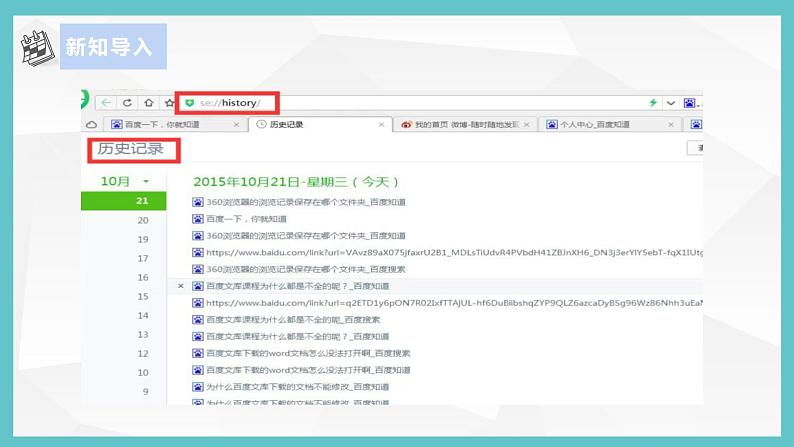Open 360浏览器的浏览记录保存在哪个文件夹_百度搜索 entry
Viewport: 794px width, 447px height.
pos(306,269)
